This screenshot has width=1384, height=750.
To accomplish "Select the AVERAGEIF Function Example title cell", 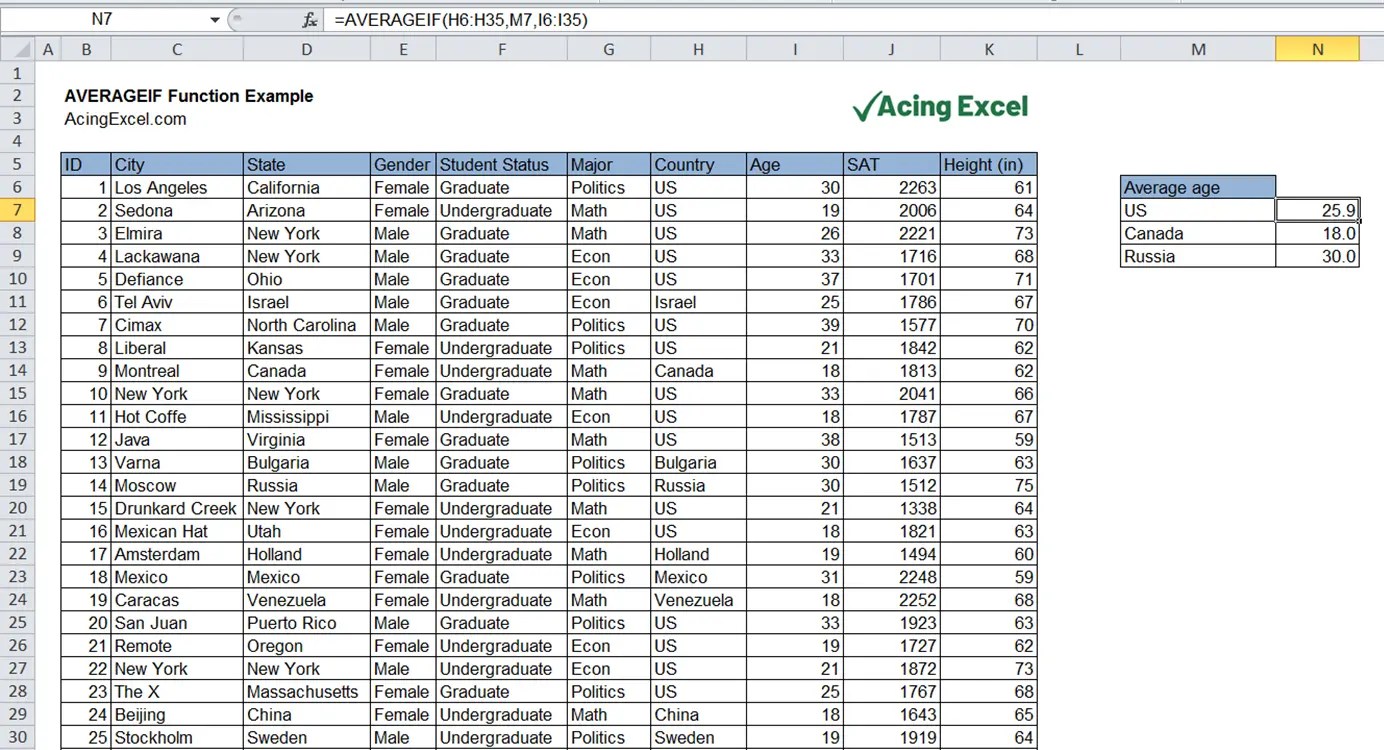I will coord(188,96).
